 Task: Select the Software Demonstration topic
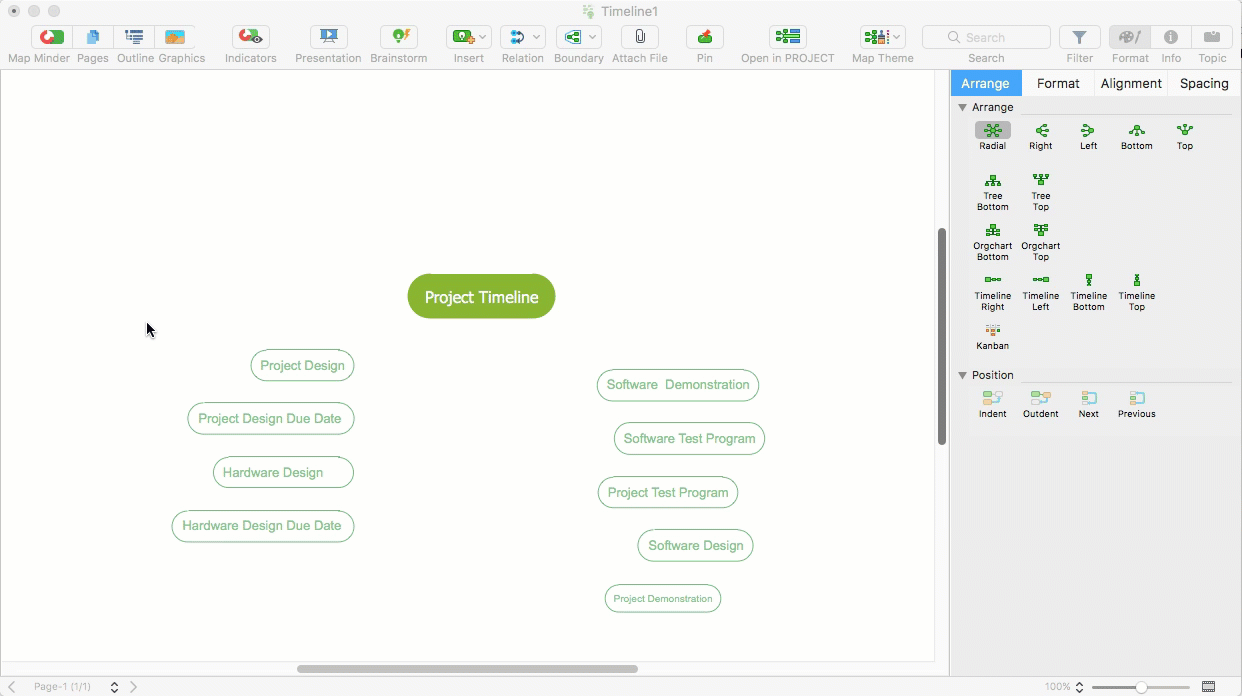coord(678,384)
